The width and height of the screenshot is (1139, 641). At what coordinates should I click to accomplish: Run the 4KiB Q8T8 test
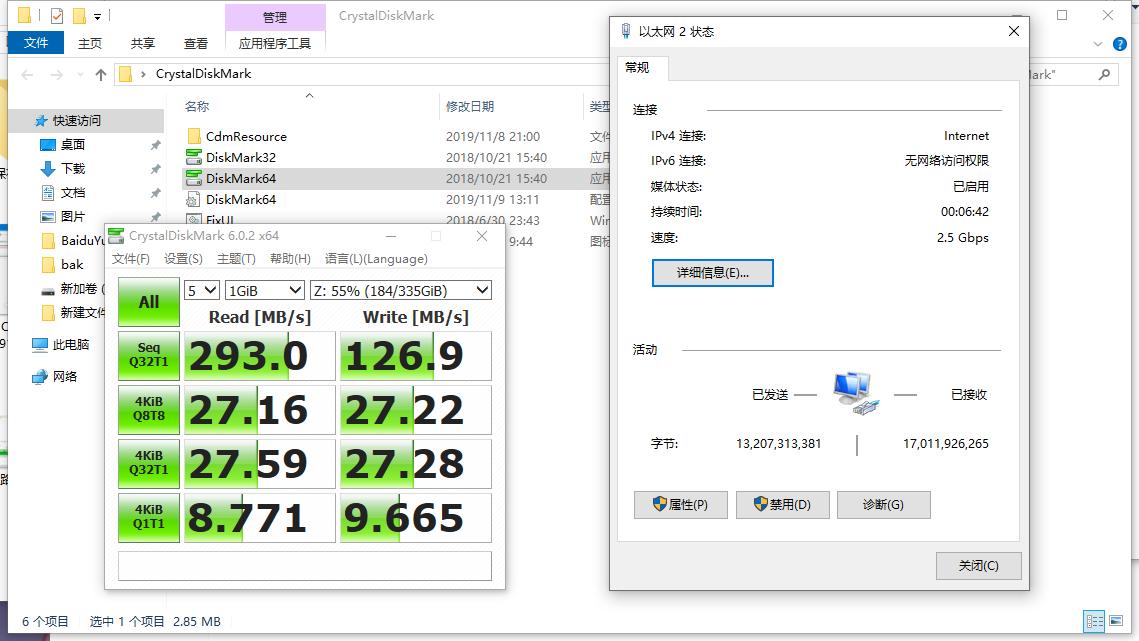tap(148, 409)
